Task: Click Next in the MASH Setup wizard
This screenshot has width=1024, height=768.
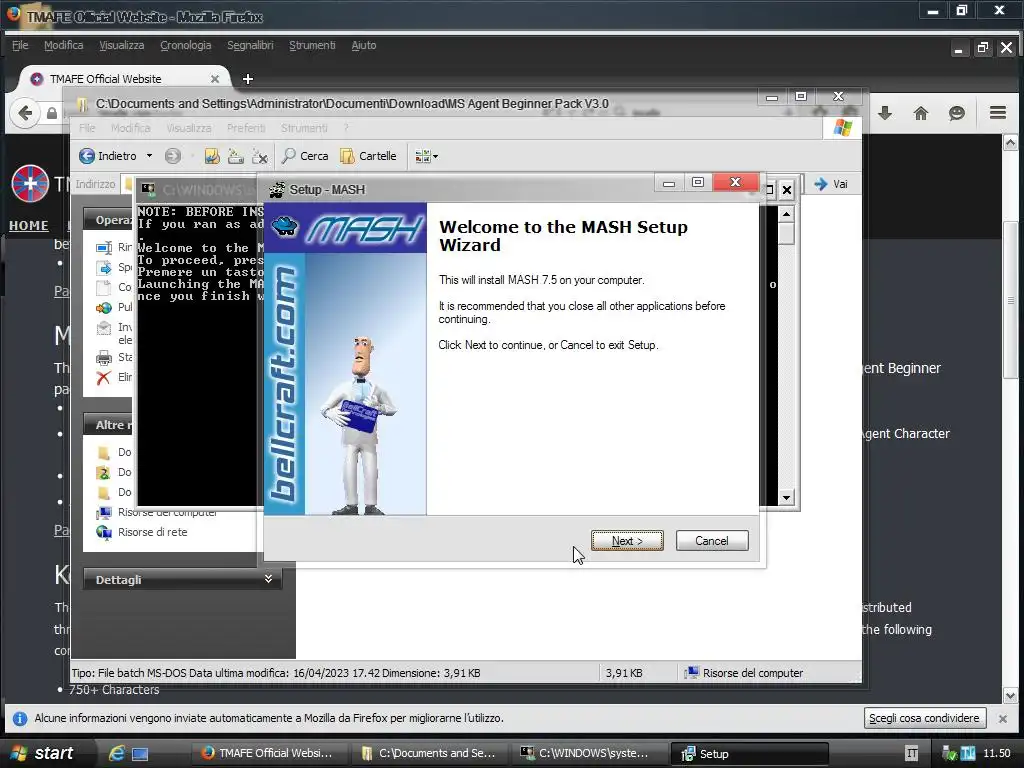Action: [627, 541]
